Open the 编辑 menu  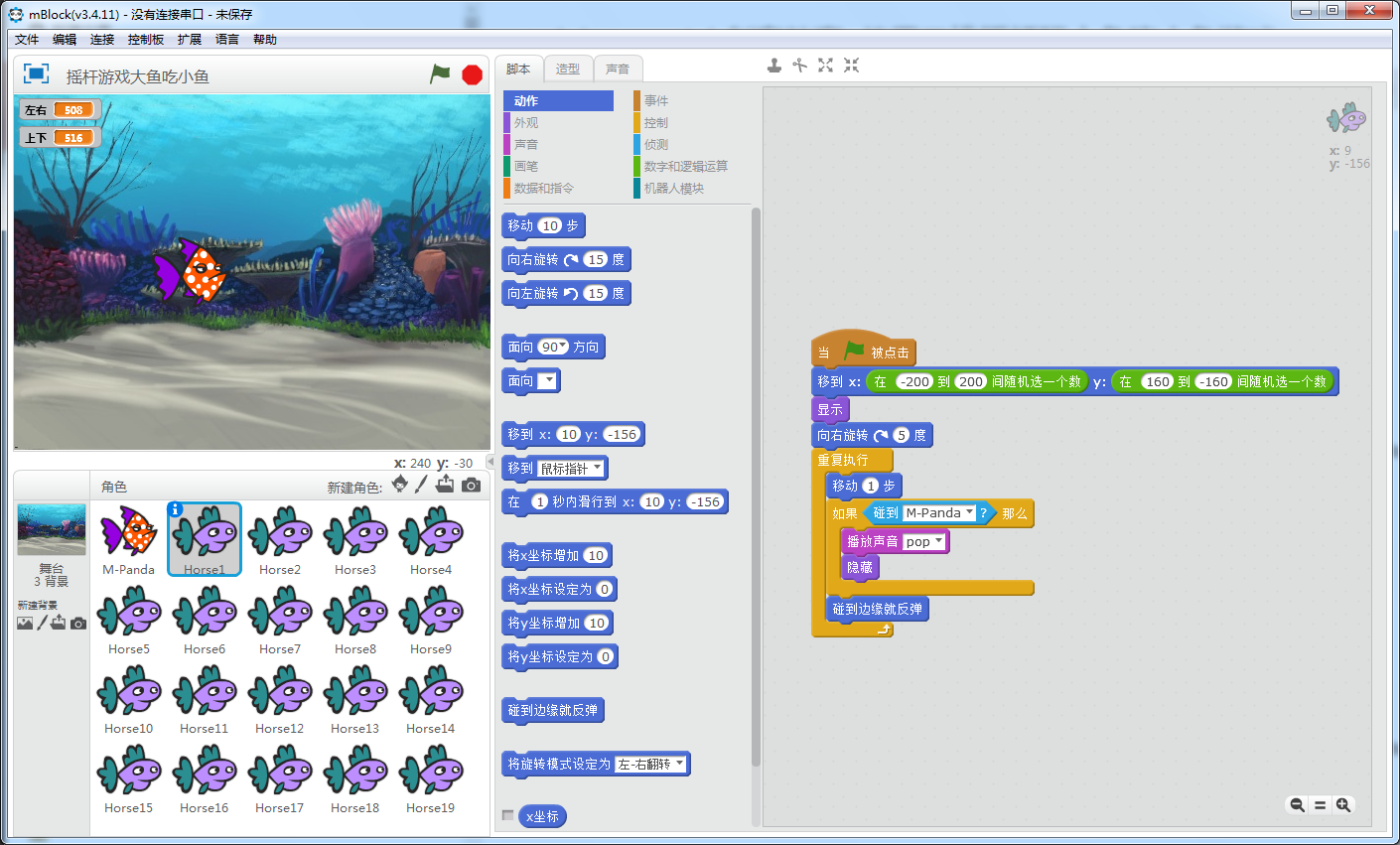(65, 40)
